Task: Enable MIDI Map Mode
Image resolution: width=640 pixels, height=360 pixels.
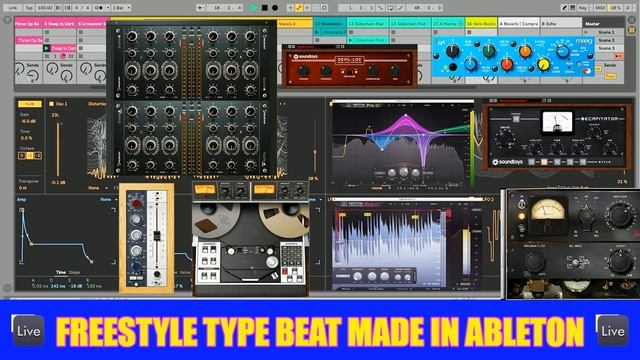Action: click(x=600, y=8)
